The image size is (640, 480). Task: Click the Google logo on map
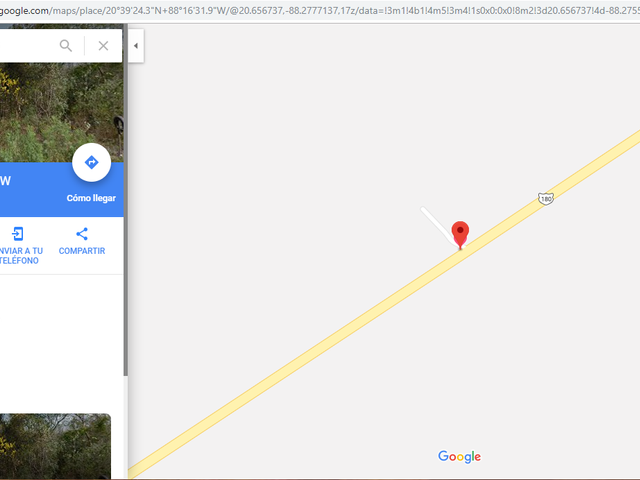click(460, 456)
